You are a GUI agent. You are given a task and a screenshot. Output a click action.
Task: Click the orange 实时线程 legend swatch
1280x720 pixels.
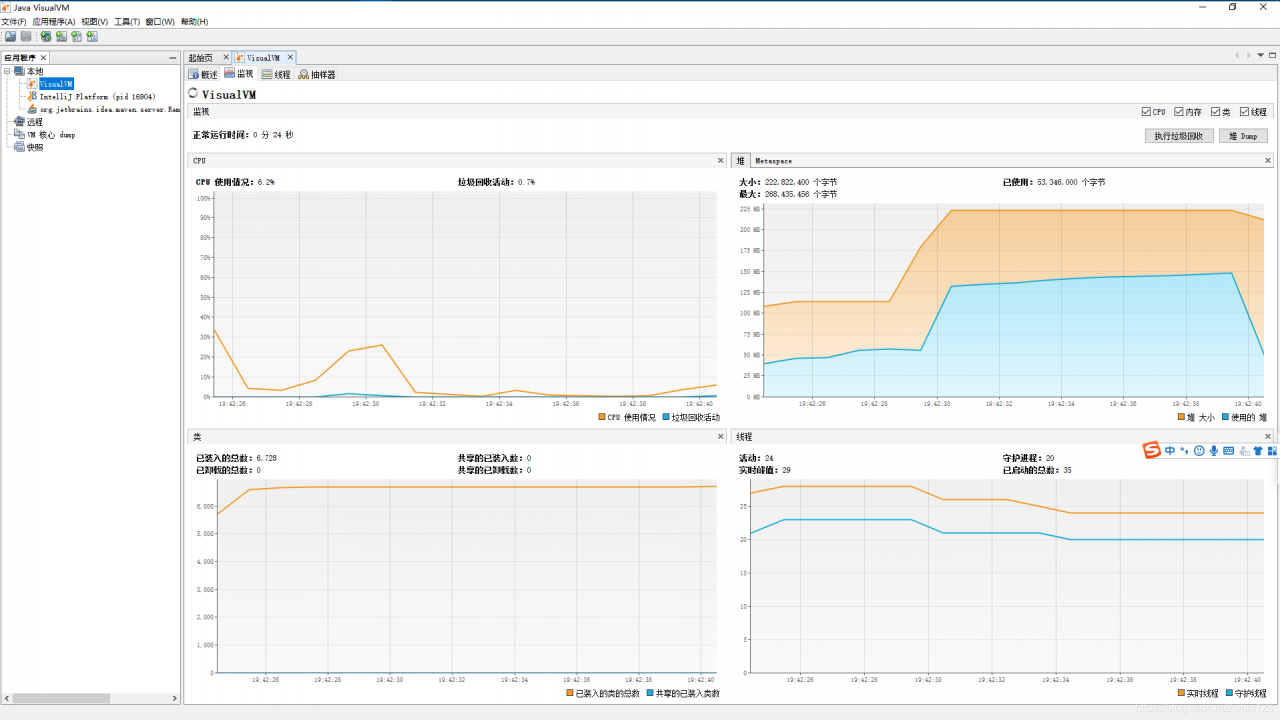click(x=1181, y=693)
